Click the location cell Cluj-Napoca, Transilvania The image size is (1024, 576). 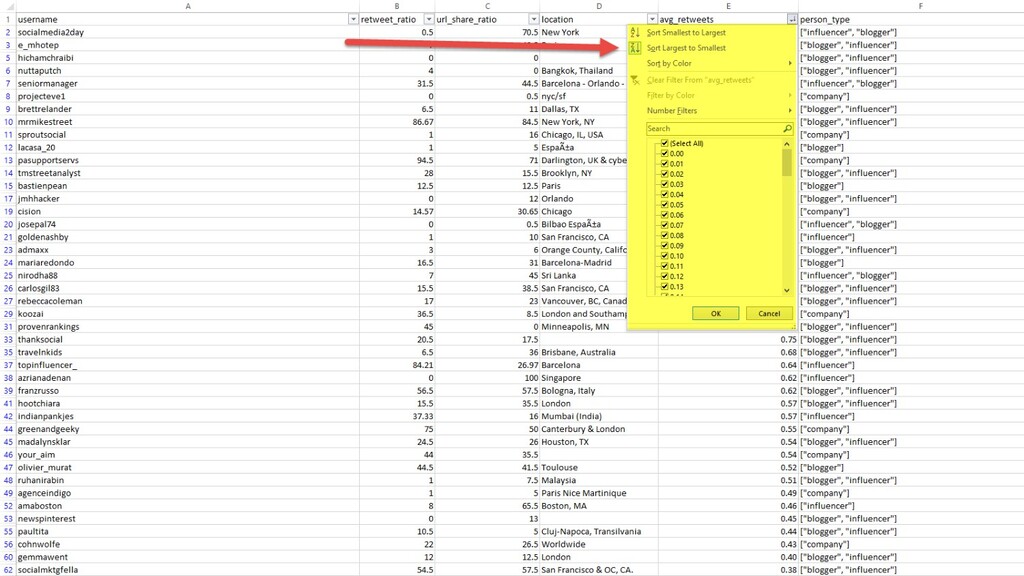pyautogui.click(x=598, y=531)
